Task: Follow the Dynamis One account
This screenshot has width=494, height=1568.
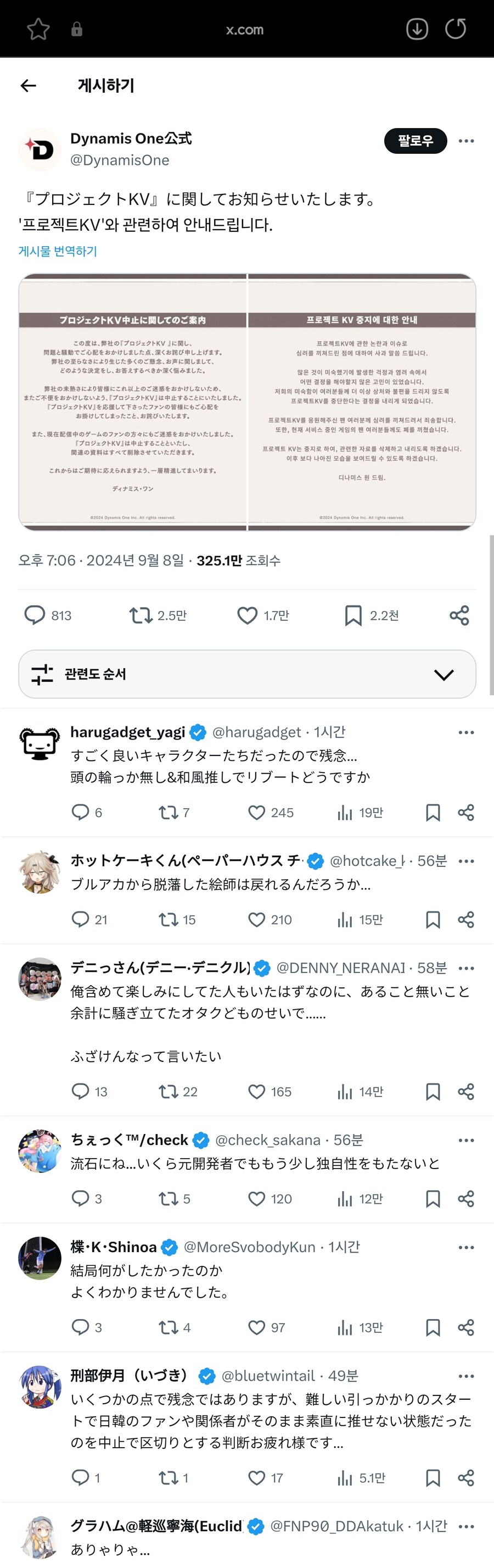Action: [x=416, y=141]
